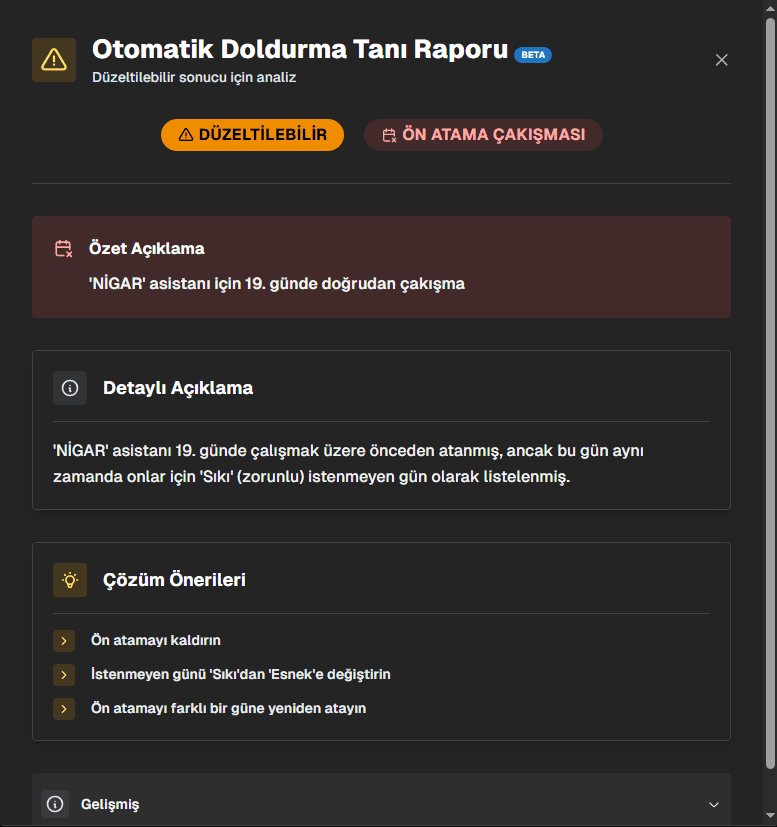The image size is (777, 827).
Task: Close the diagnostic report dialog
Action: click(x=722, y=60)
